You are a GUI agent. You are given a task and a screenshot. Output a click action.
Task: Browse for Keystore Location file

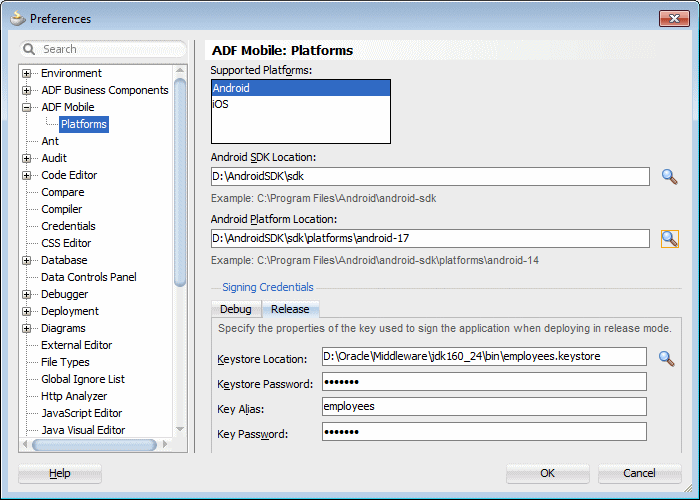(667, 357)
